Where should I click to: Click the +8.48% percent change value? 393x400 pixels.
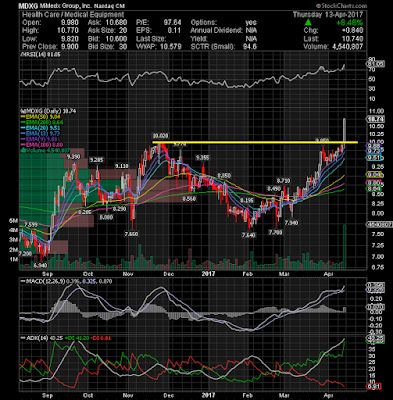coord(349,23)
